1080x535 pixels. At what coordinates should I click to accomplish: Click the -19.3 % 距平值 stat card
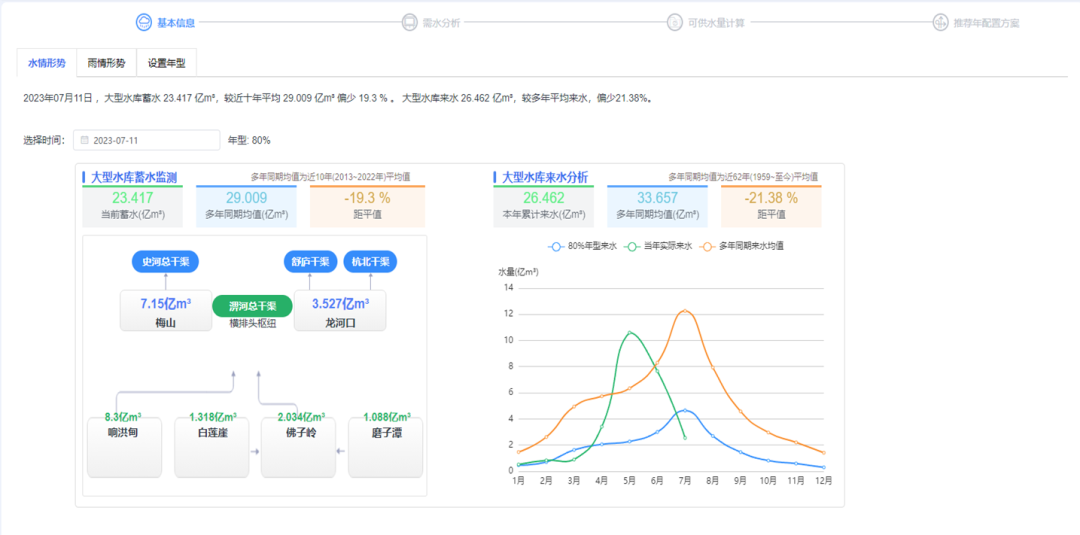[367, 206]
